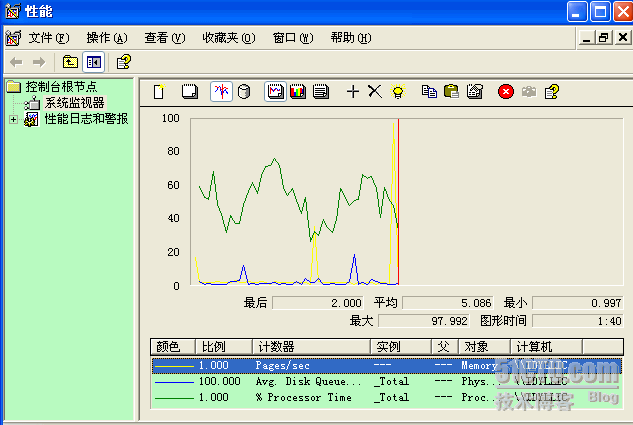Image resolution: width=633 pixels, height=425 pixels.
Task: Open graph Properties icon
Action: tap(475, 92)
